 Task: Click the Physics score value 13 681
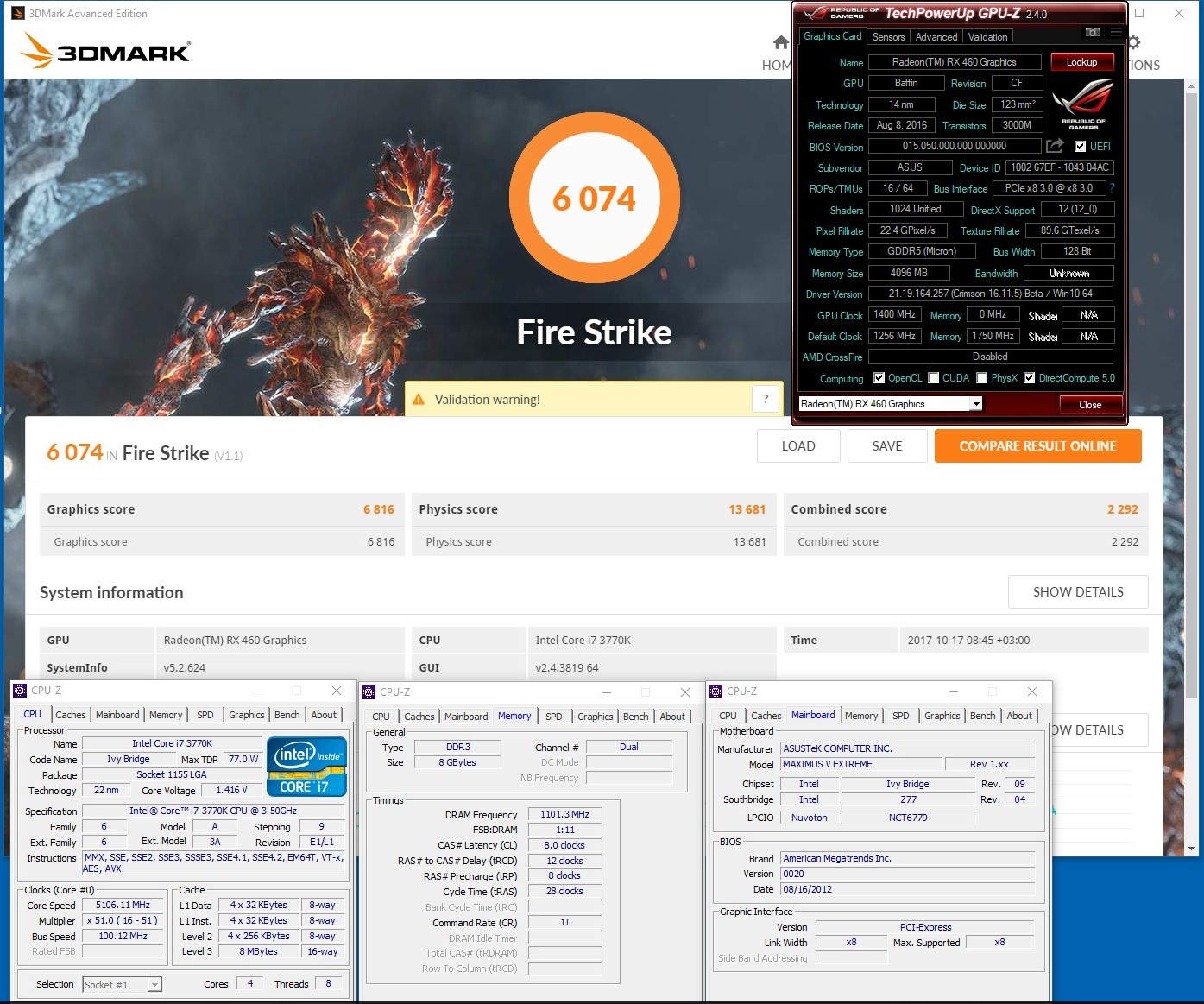point(747,509)
